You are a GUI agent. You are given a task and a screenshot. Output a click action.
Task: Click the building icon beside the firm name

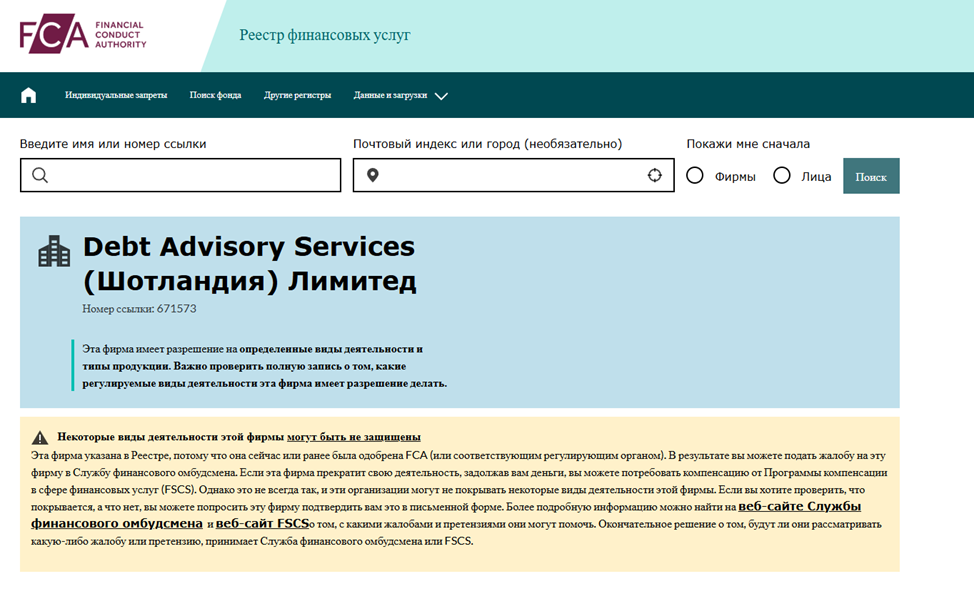tap(54, 251)
